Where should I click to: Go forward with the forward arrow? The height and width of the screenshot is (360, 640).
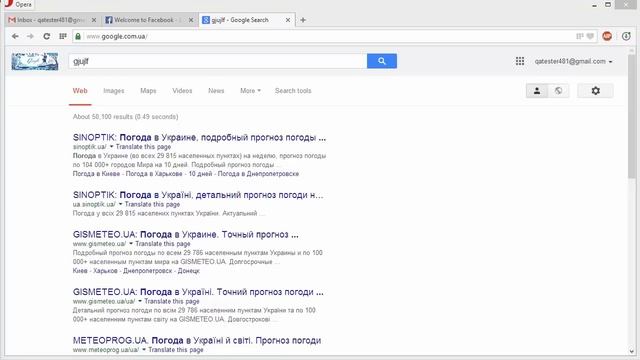click(30, 36)
